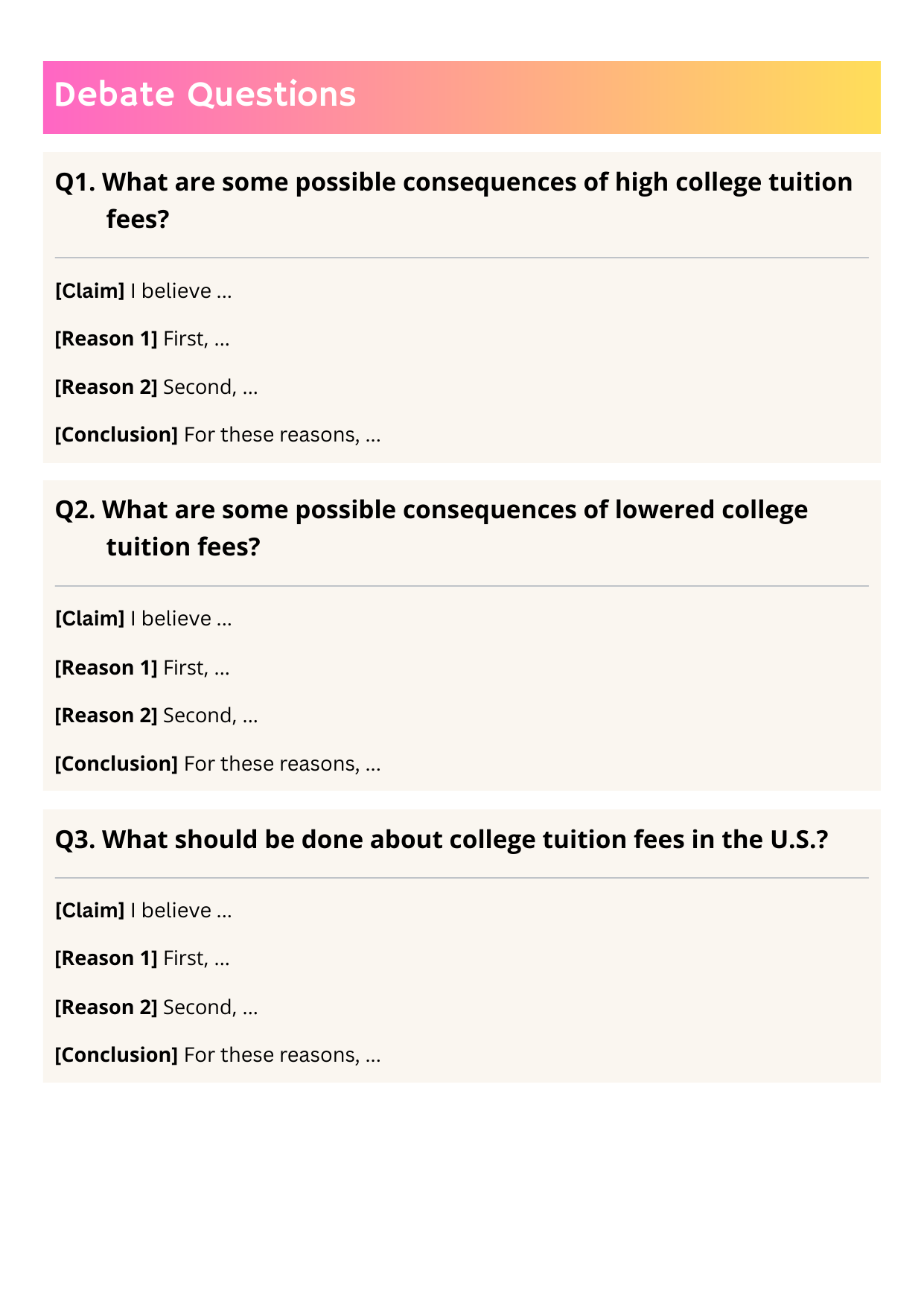Click the Q1 high college tuition question
The height and width of the screenshot is (1306, 924).
pyautogui.click(x=453, y=200)
